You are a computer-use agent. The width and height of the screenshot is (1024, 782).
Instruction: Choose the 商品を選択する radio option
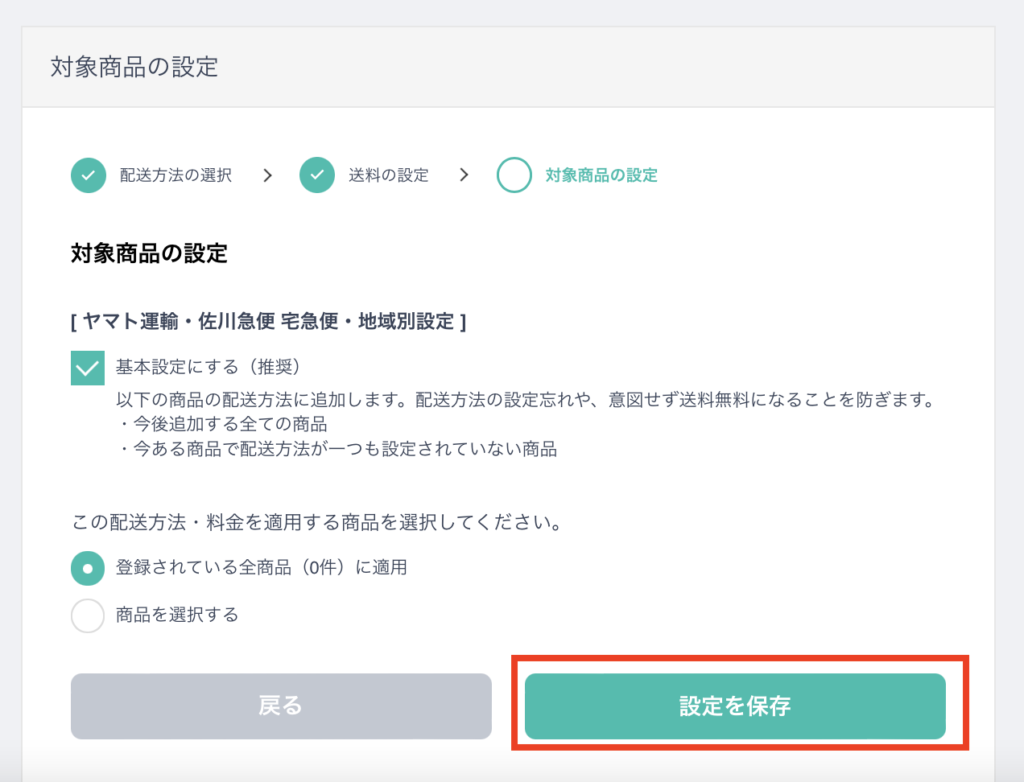(x=88, y=615)
